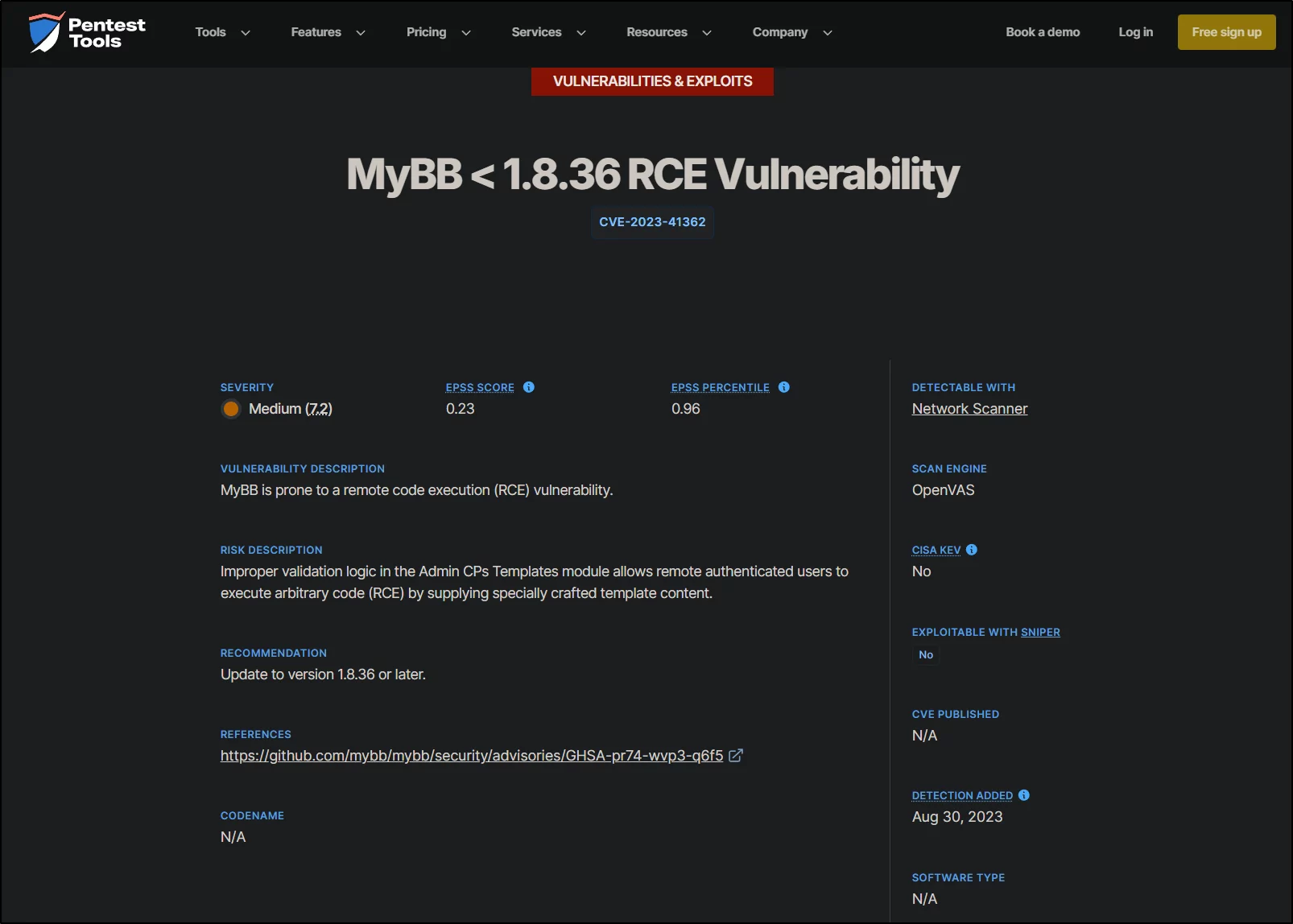The height and width of the screenshot is (924, 1293).
Task: Click the Detection Added info icon
Action: 1024,795
